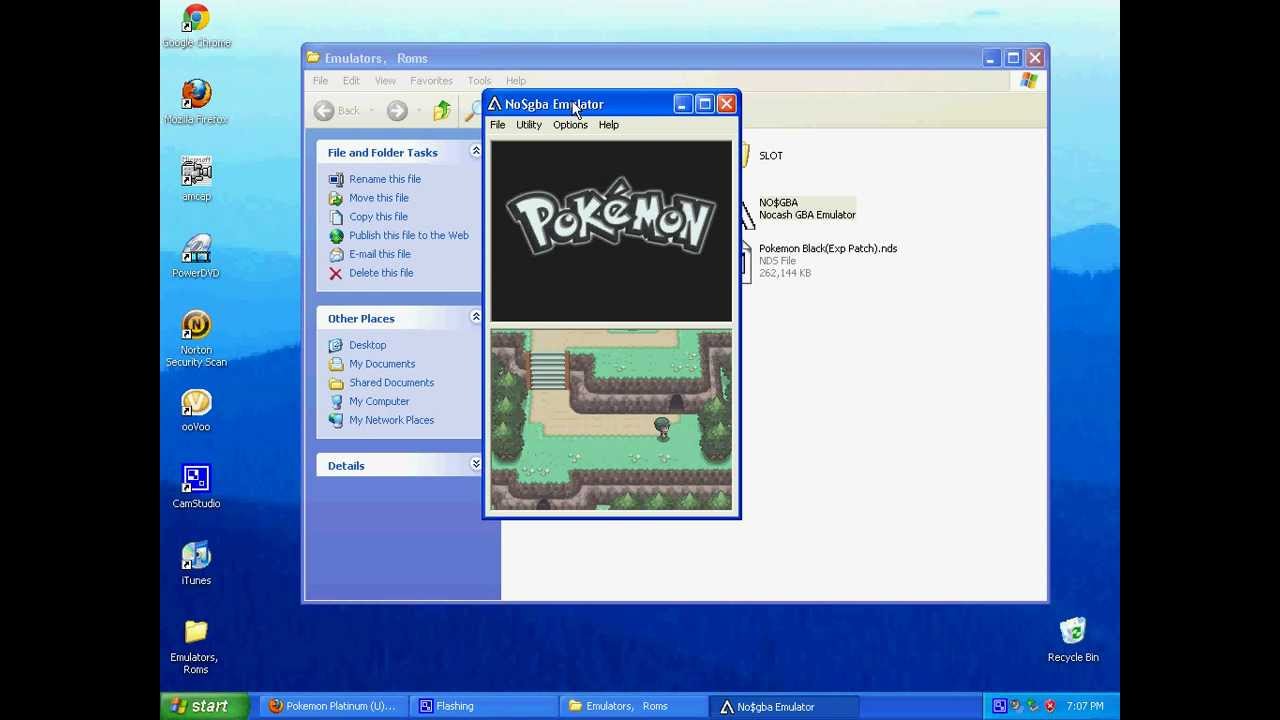
Task: Click the Copy this file link
Action: click(378, 217)
